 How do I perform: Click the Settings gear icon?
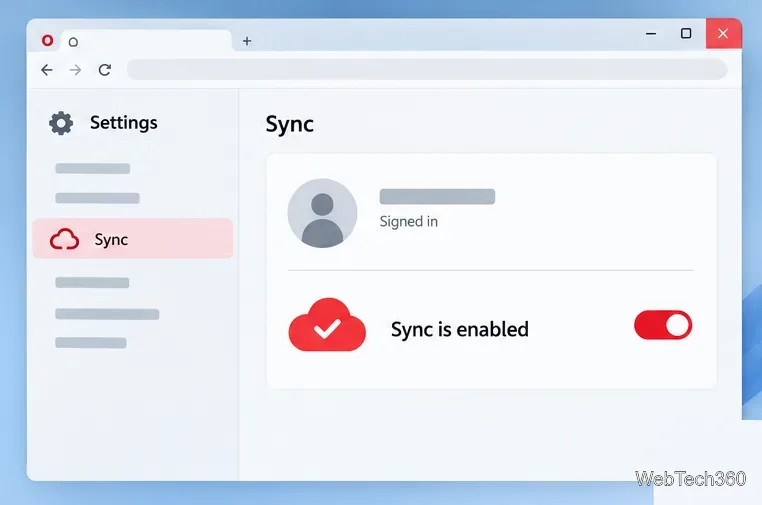click(x=61, y=123)
